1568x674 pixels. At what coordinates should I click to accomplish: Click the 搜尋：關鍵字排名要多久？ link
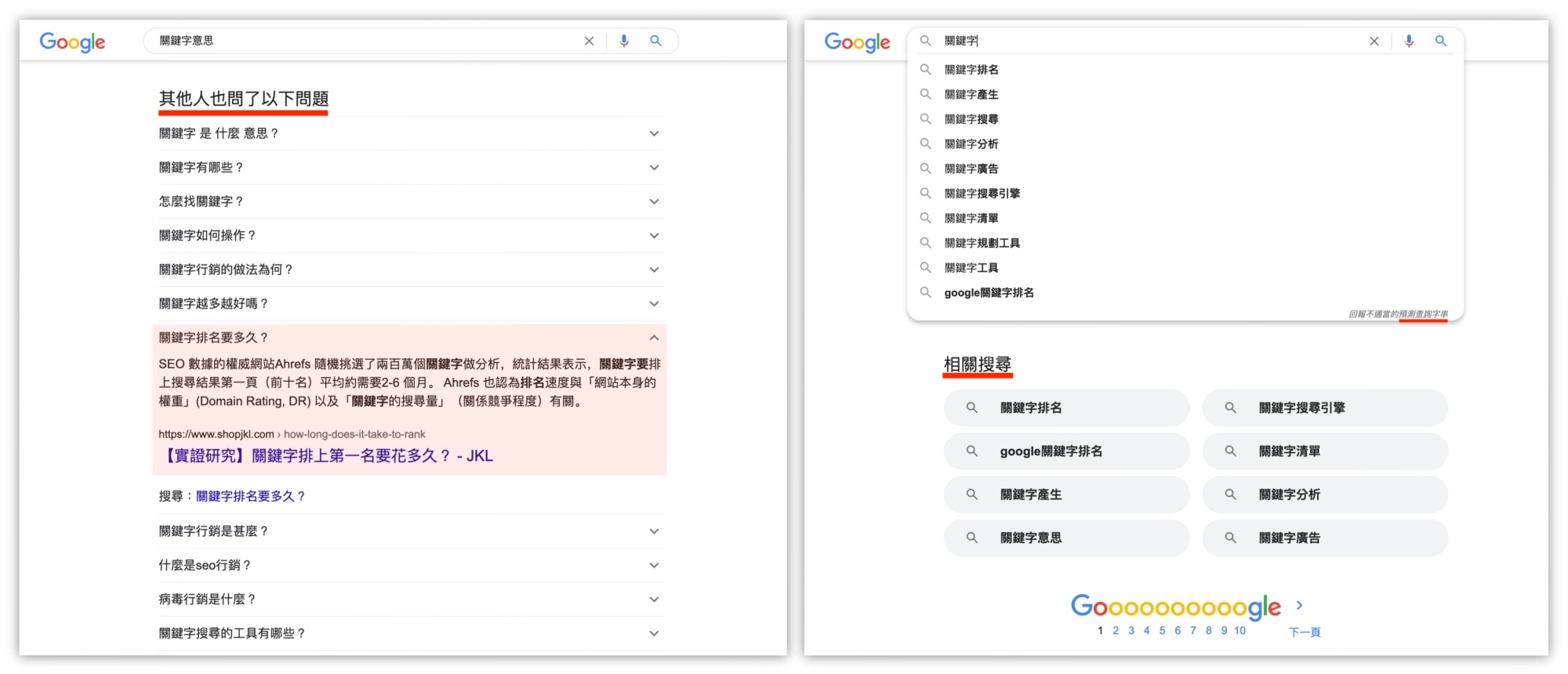250,496
